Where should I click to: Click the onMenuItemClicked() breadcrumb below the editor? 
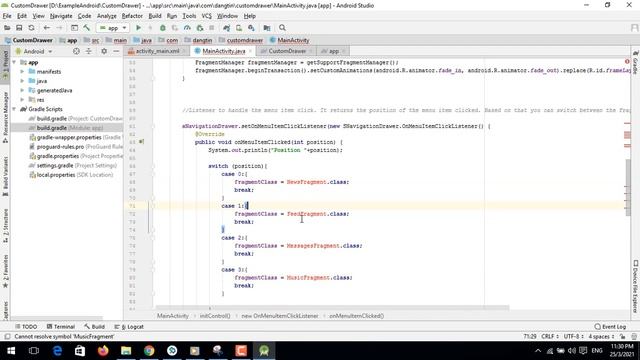click(356, 316)
